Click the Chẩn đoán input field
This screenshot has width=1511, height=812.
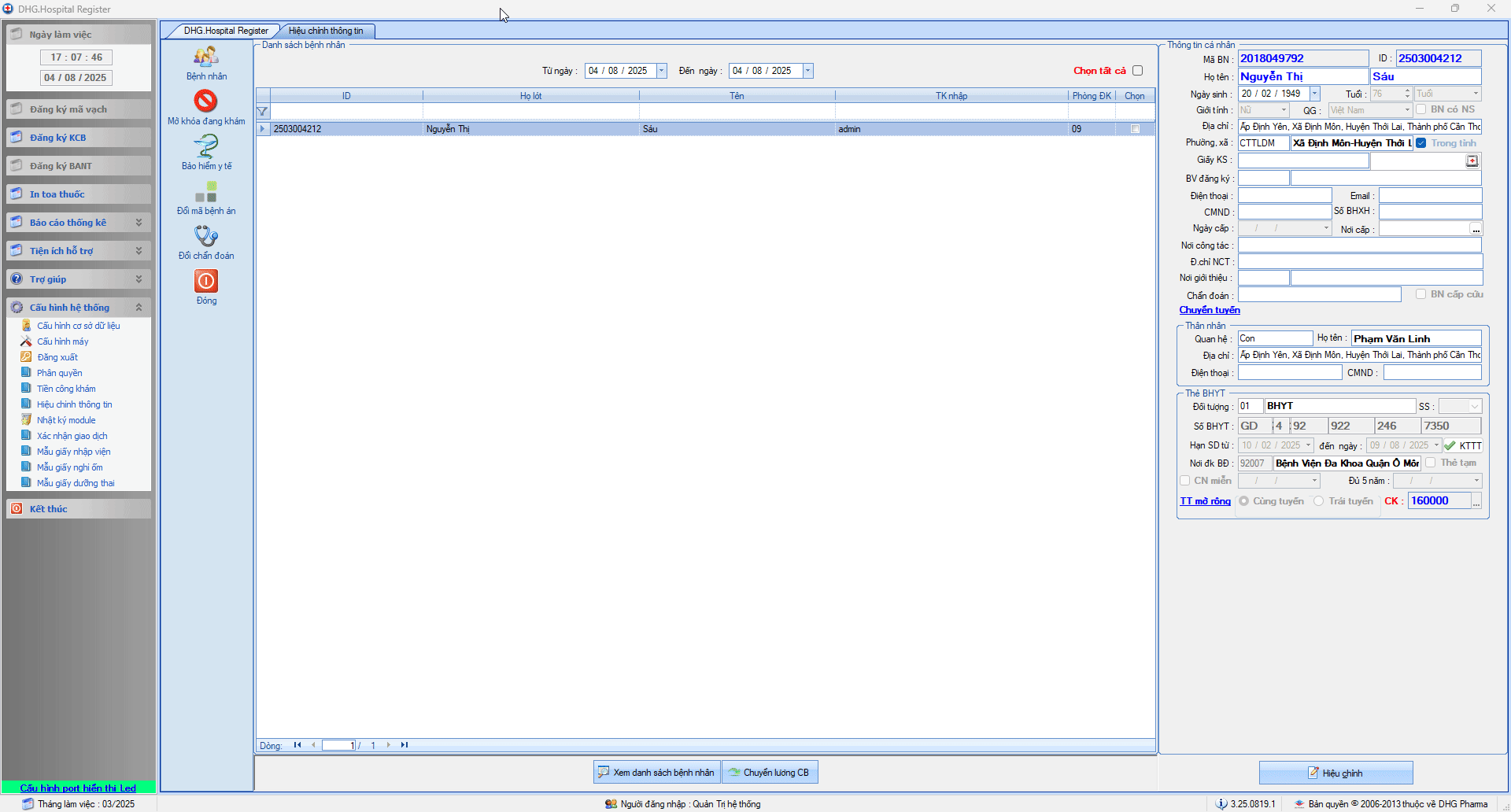tap(1320, 295)
